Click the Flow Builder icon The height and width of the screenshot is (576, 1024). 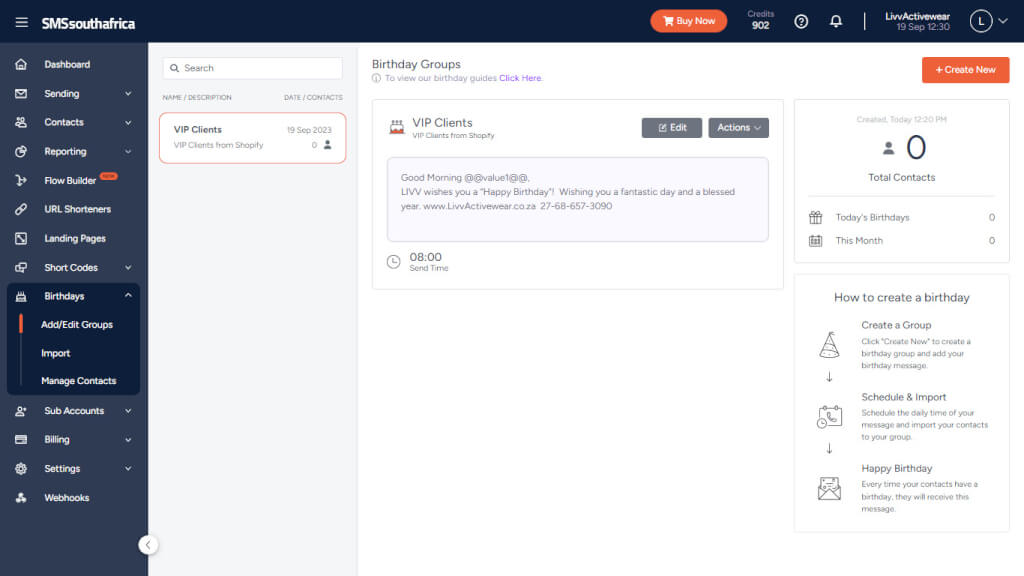[x=21, y=181]
